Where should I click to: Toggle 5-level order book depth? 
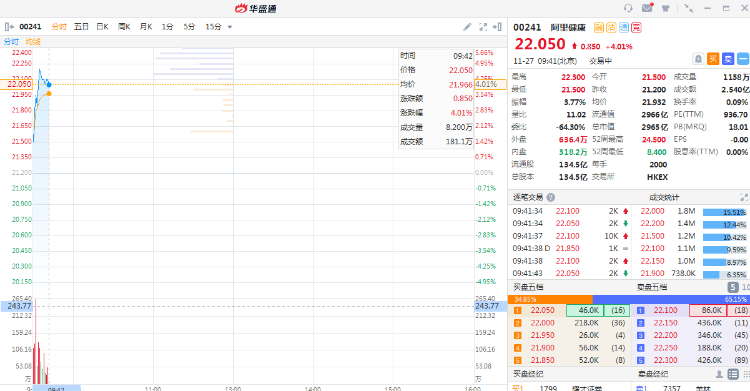732,287
